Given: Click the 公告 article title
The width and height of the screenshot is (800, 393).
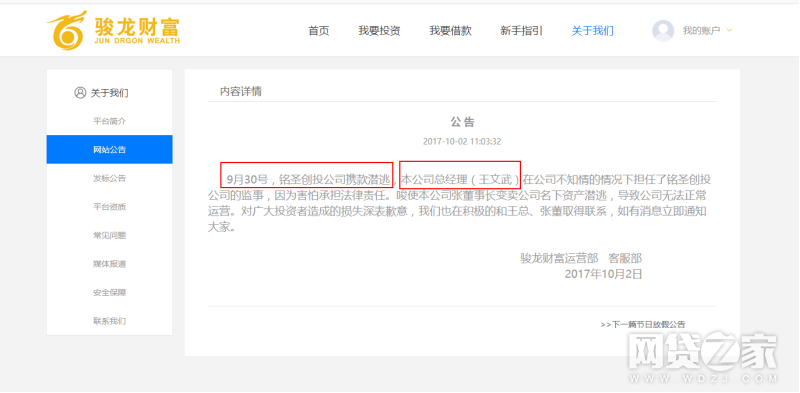Looking at the screenshot, I should [x=462, y=121].
